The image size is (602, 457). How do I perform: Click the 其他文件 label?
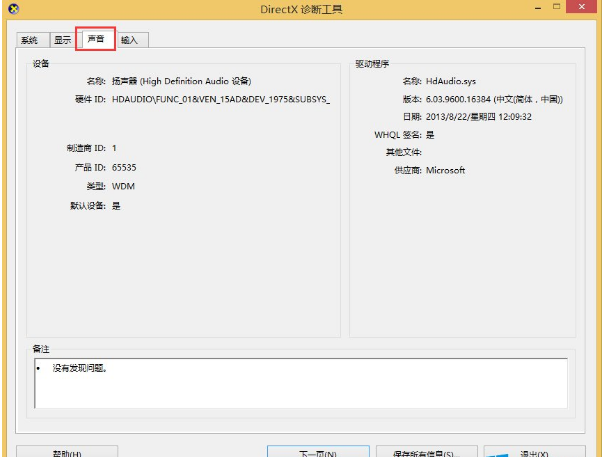404,152
